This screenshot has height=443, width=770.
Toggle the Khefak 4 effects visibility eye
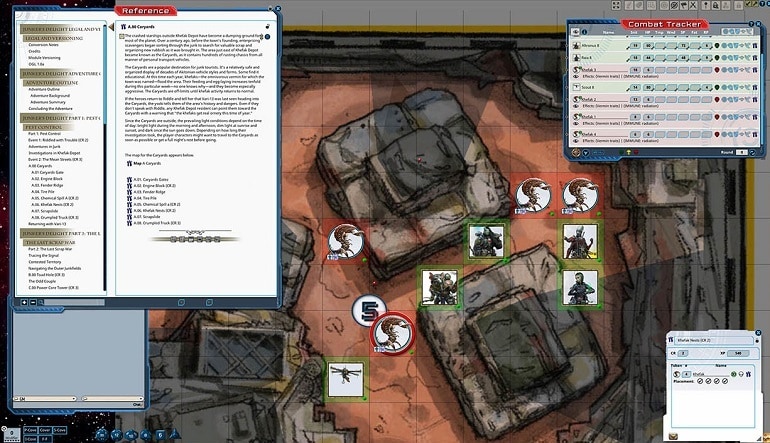(576, 141)
